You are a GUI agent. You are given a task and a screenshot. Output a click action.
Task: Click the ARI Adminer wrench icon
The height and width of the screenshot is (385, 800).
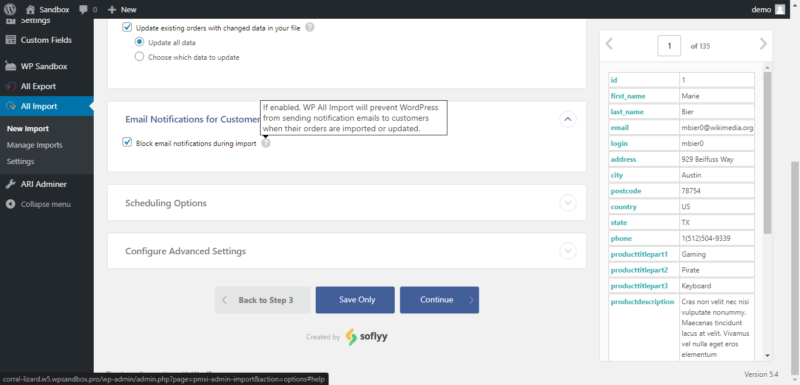click(x=11, y=184)
